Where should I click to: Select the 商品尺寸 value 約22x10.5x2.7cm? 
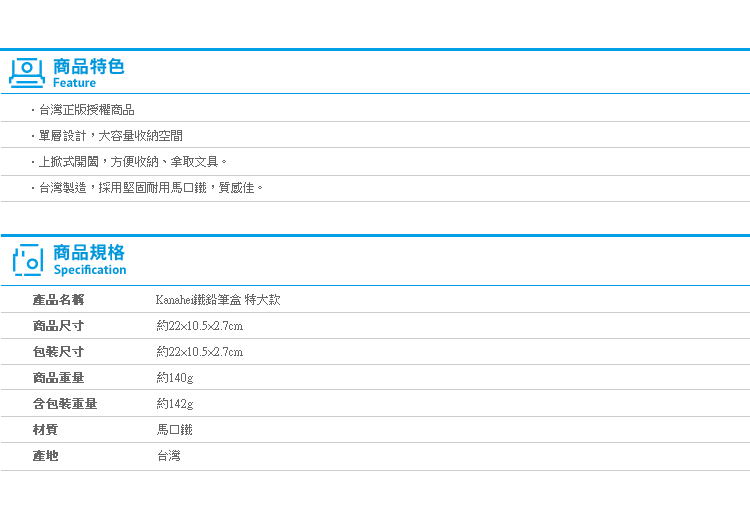point(200,326)
